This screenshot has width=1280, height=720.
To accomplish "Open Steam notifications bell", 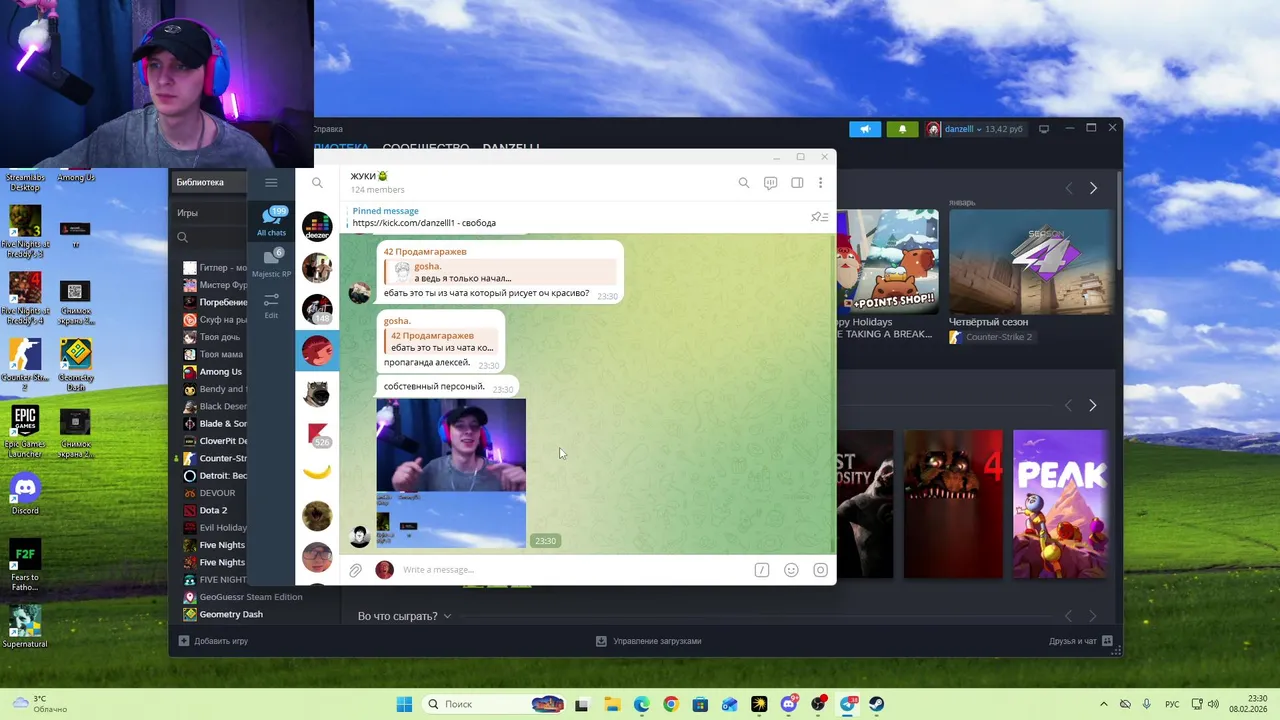I will pyautogui.click(x=902, y=129).
